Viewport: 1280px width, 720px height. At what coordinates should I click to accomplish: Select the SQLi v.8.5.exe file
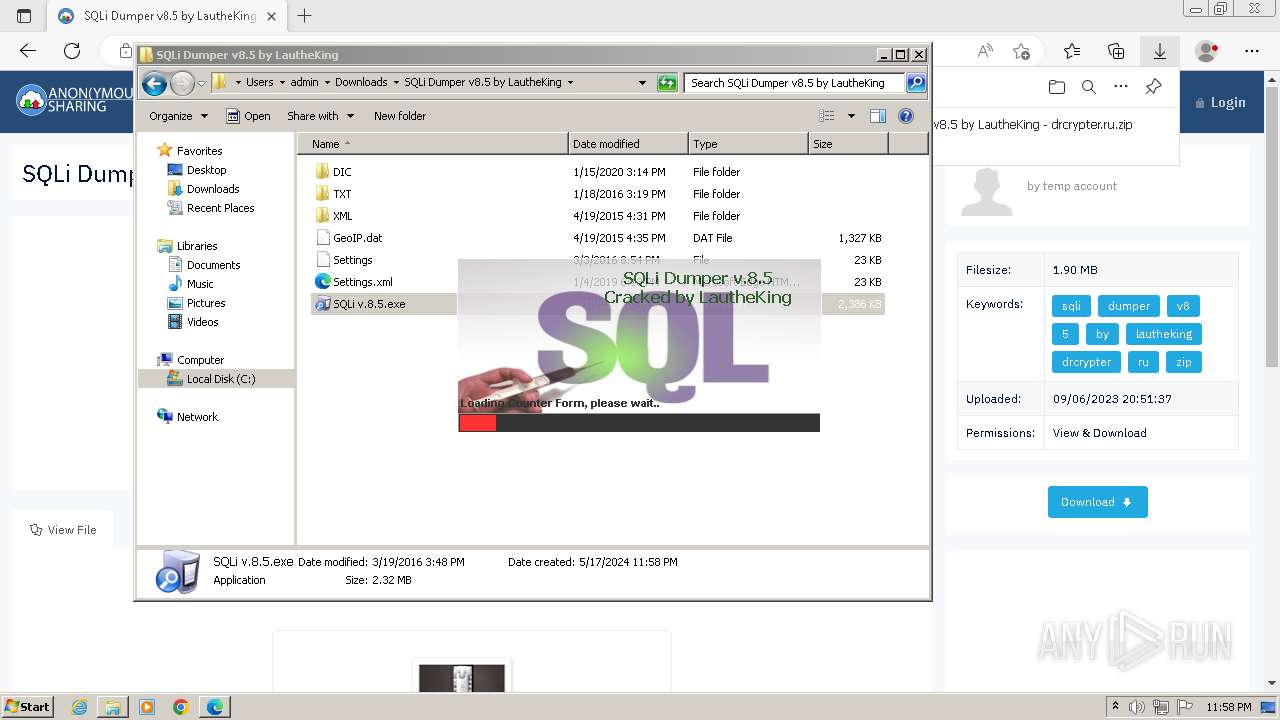point(369,304)
